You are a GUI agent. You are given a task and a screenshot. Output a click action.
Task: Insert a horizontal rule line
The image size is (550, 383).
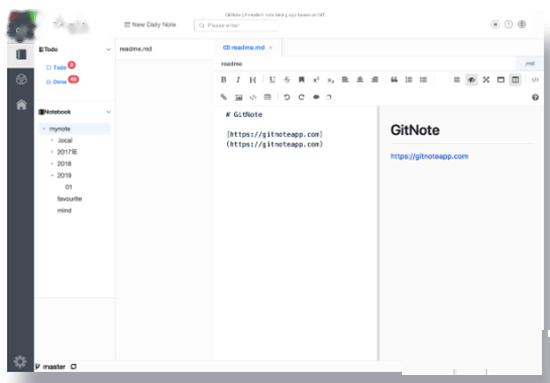(x=457, y=80)
